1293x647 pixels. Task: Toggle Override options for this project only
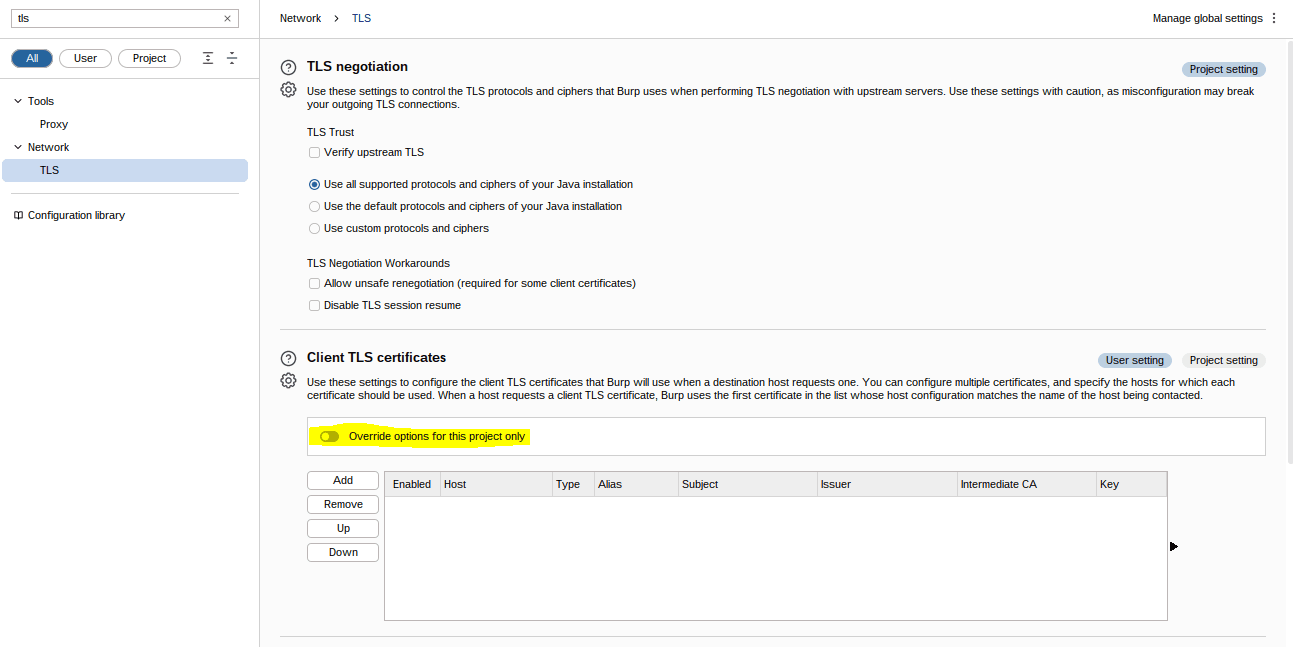pos(330,436)
